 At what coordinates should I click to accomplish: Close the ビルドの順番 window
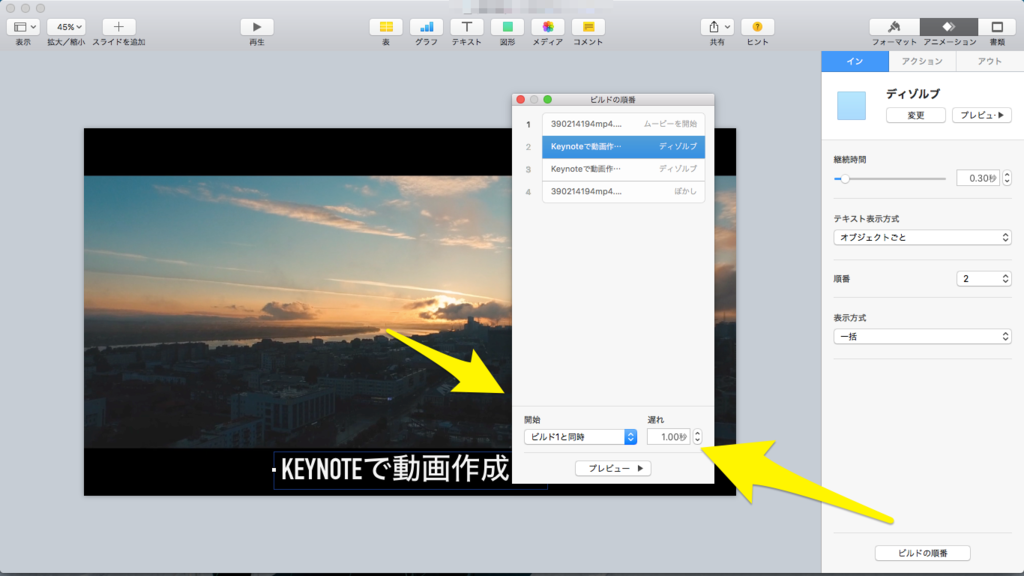click(x=520, y=99)
